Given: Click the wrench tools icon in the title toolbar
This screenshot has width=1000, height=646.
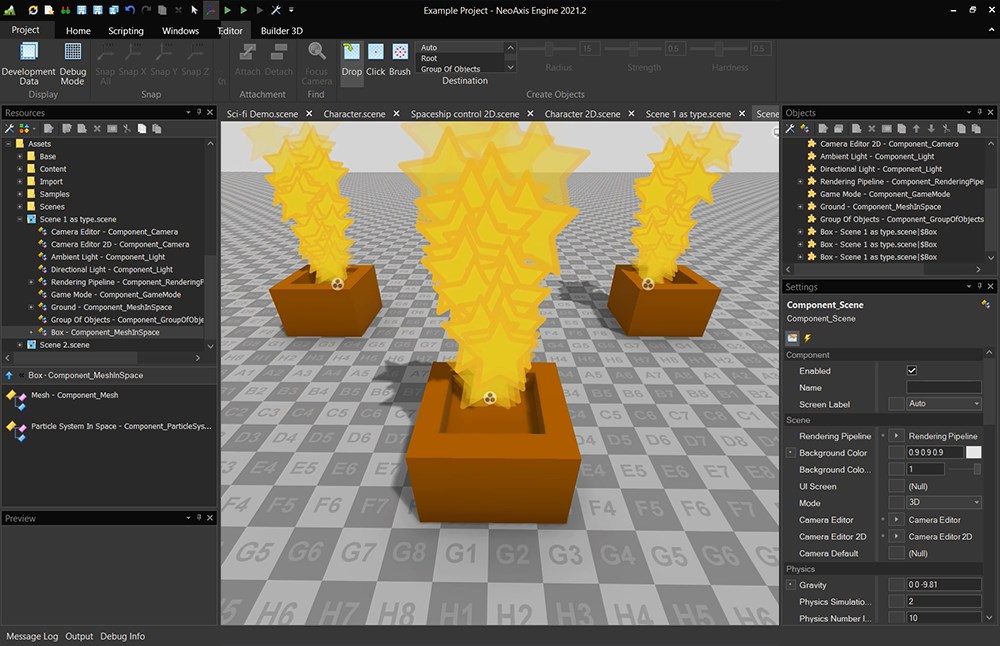Looking at the screenshot, I should (x=276, y=10).
